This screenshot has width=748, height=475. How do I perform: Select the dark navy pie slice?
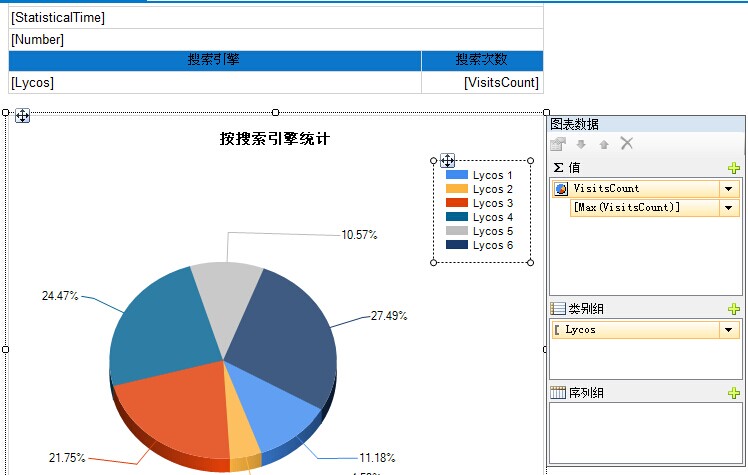pyautogui.click(x=286, y=339)
